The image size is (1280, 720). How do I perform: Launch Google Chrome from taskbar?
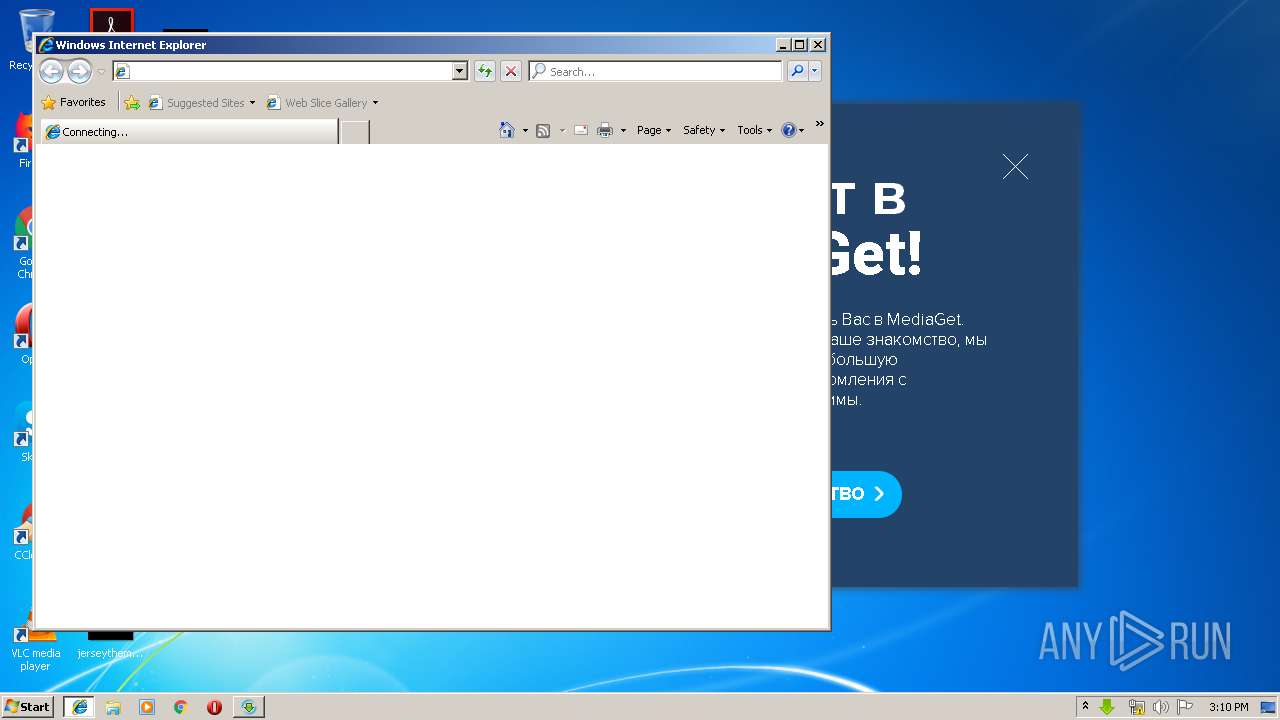pyautogui.click(x=181, y=706)
